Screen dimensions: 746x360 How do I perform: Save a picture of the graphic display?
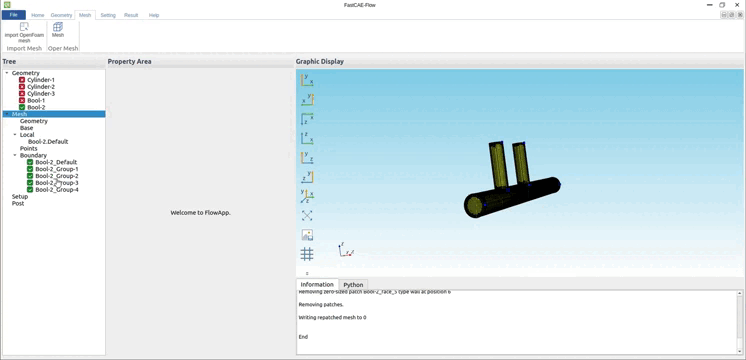pyautogui.click(x=307, y=235)
